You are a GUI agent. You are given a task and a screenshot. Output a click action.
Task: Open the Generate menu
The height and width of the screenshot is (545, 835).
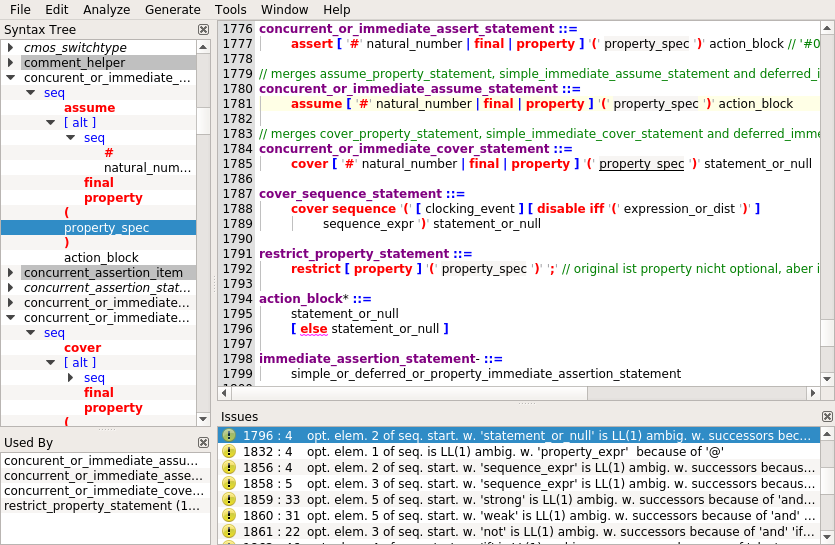point(172,9)
